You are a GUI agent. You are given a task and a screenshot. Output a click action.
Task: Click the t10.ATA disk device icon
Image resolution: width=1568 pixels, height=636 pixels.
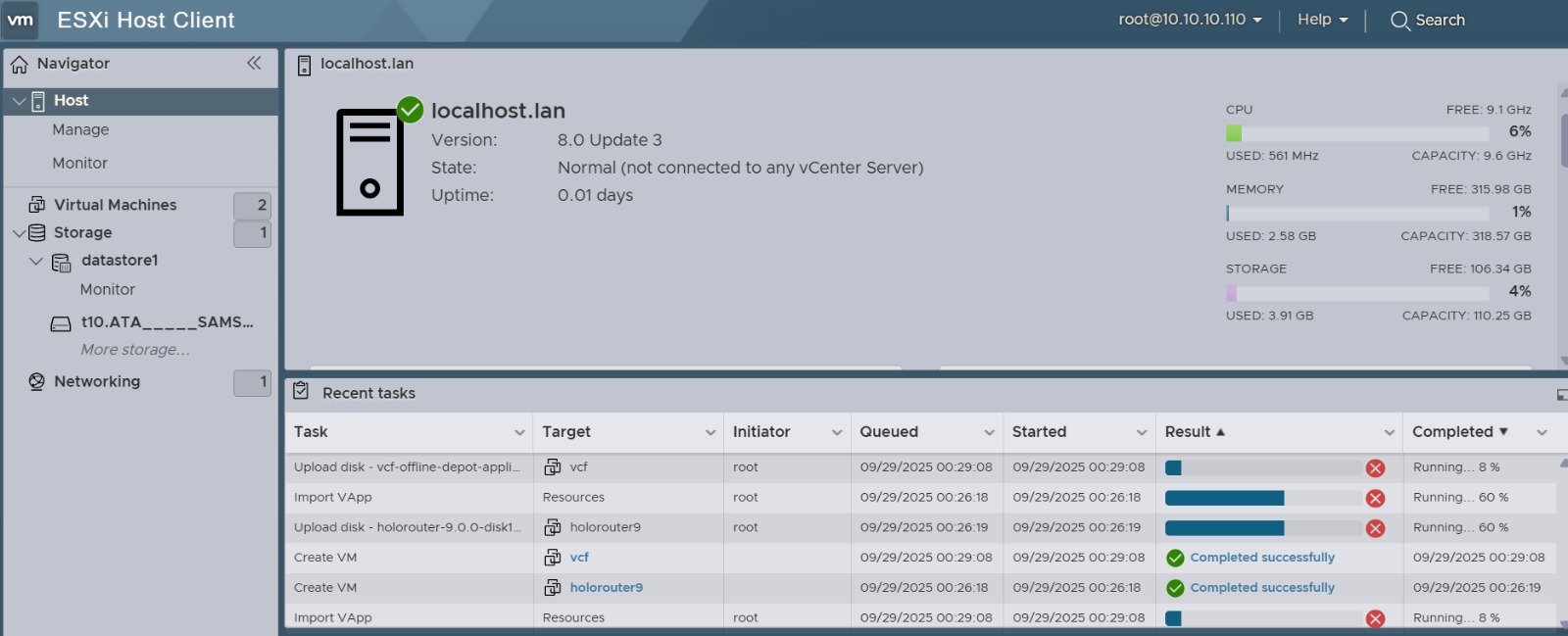pos(61,323)
